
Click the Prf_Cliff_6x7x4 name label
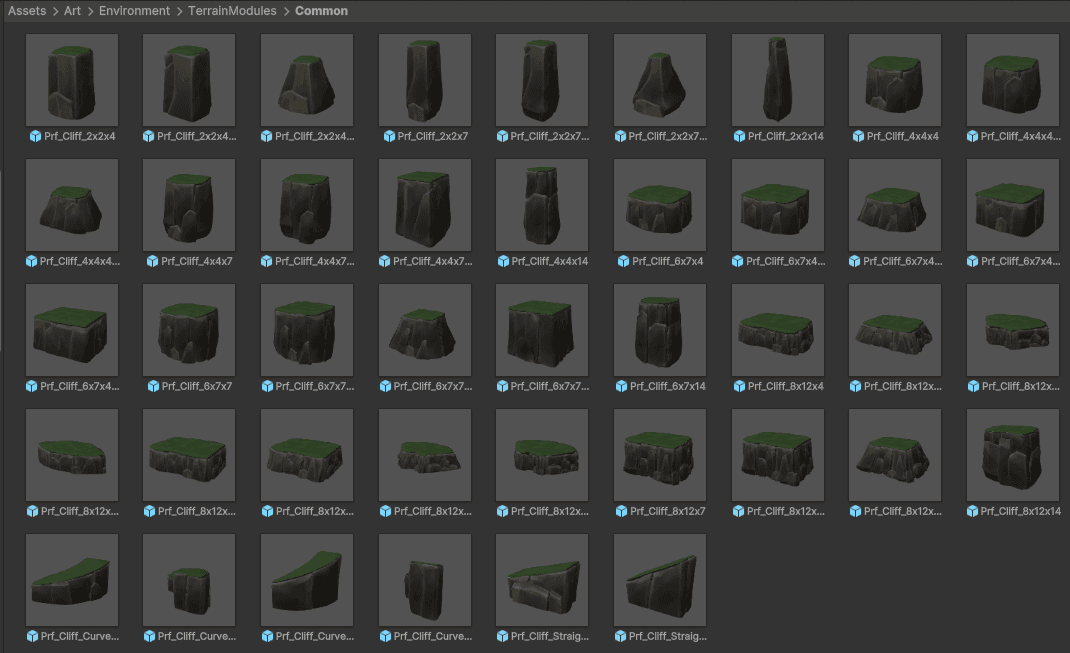(x=667, y=261)
